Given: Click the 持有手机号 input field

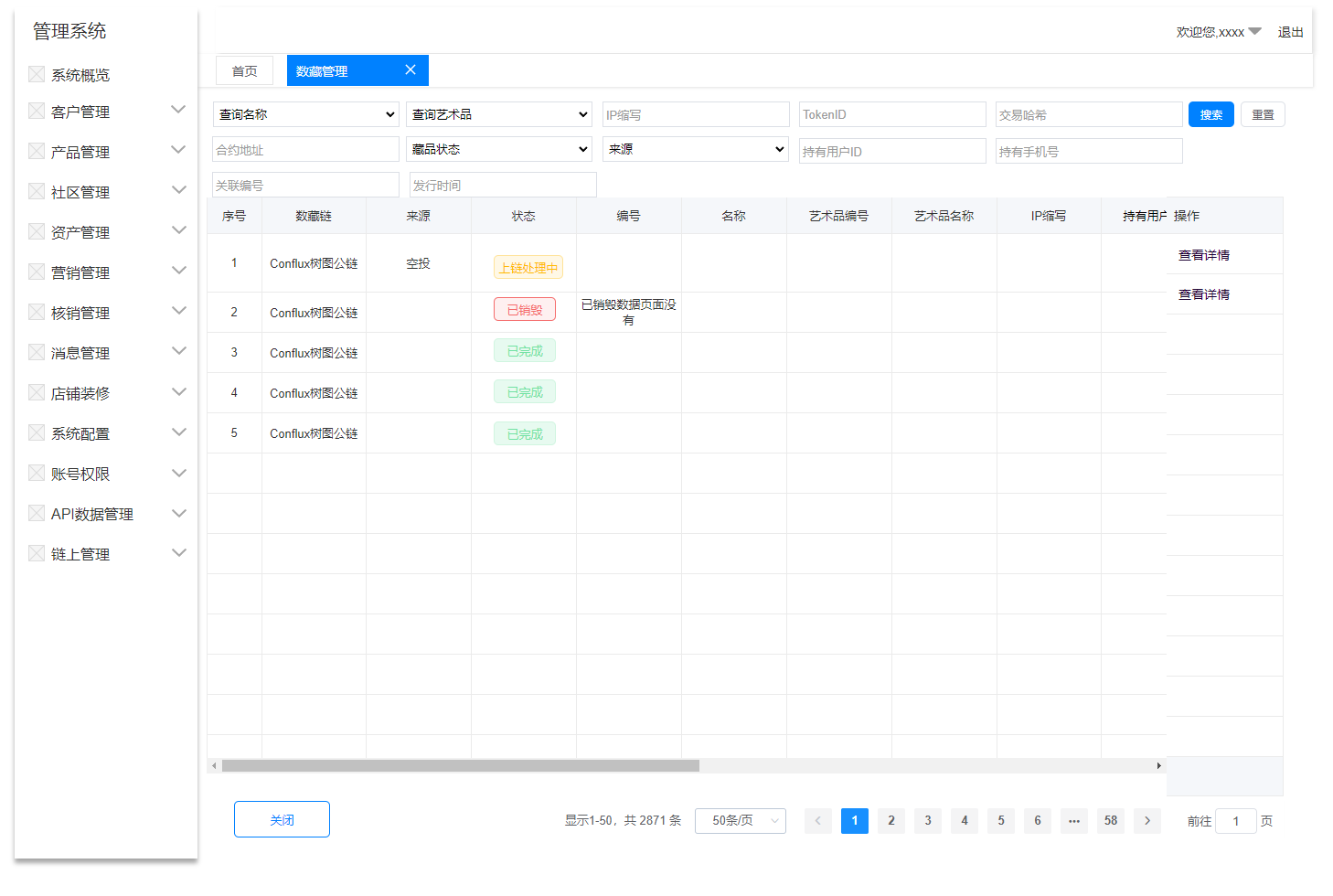Looking at the screenshot, I should tap(1089, 151).
